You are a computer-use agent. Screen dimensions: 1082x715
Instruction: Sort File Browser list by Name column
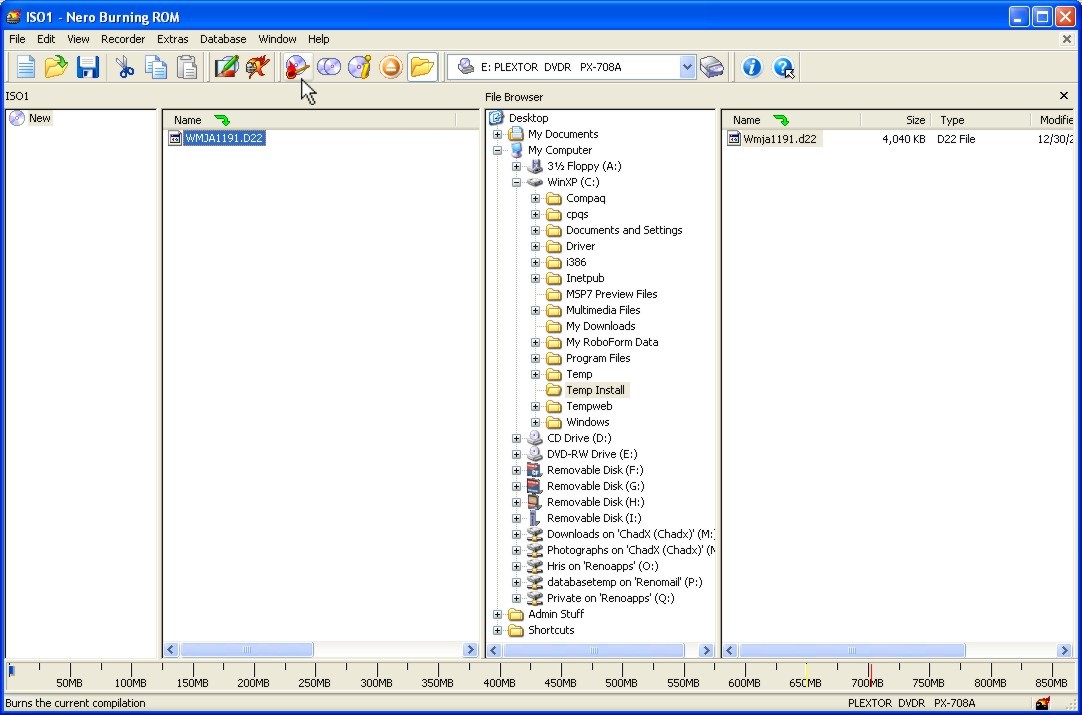(x=791, y=119)
